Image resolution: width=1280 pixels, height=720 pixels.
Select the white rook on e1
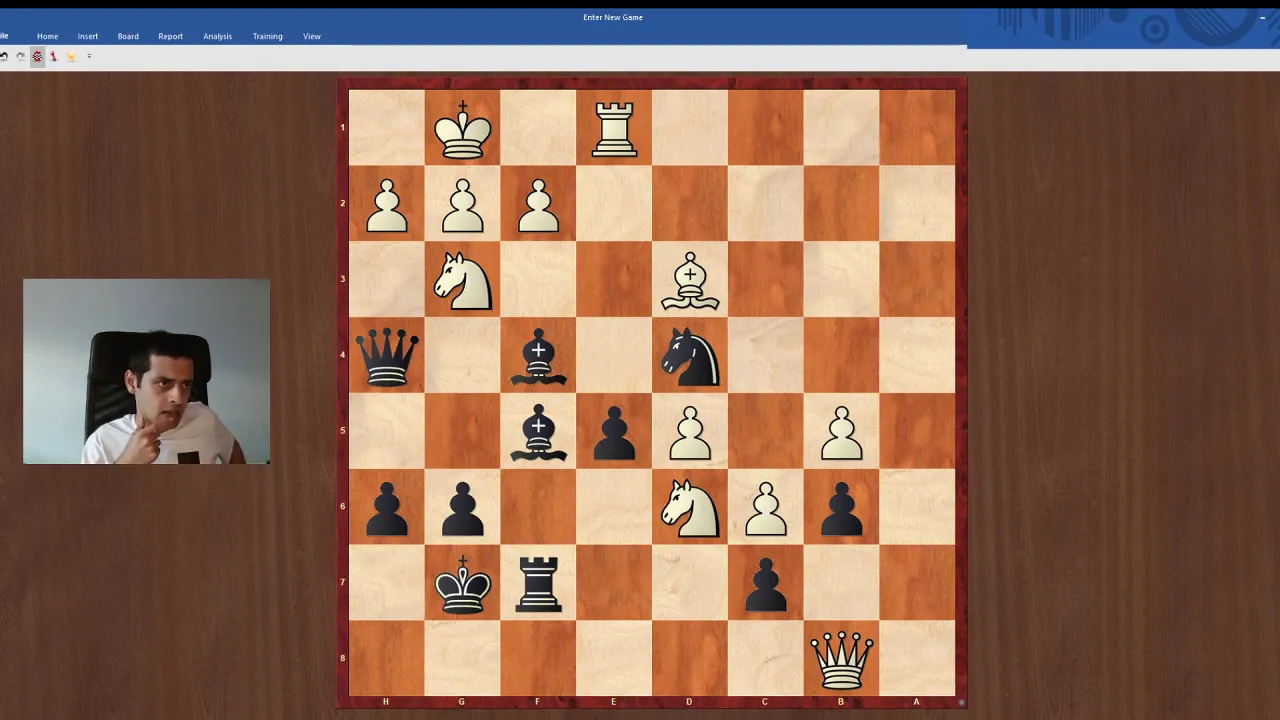(x=614, y=130)
